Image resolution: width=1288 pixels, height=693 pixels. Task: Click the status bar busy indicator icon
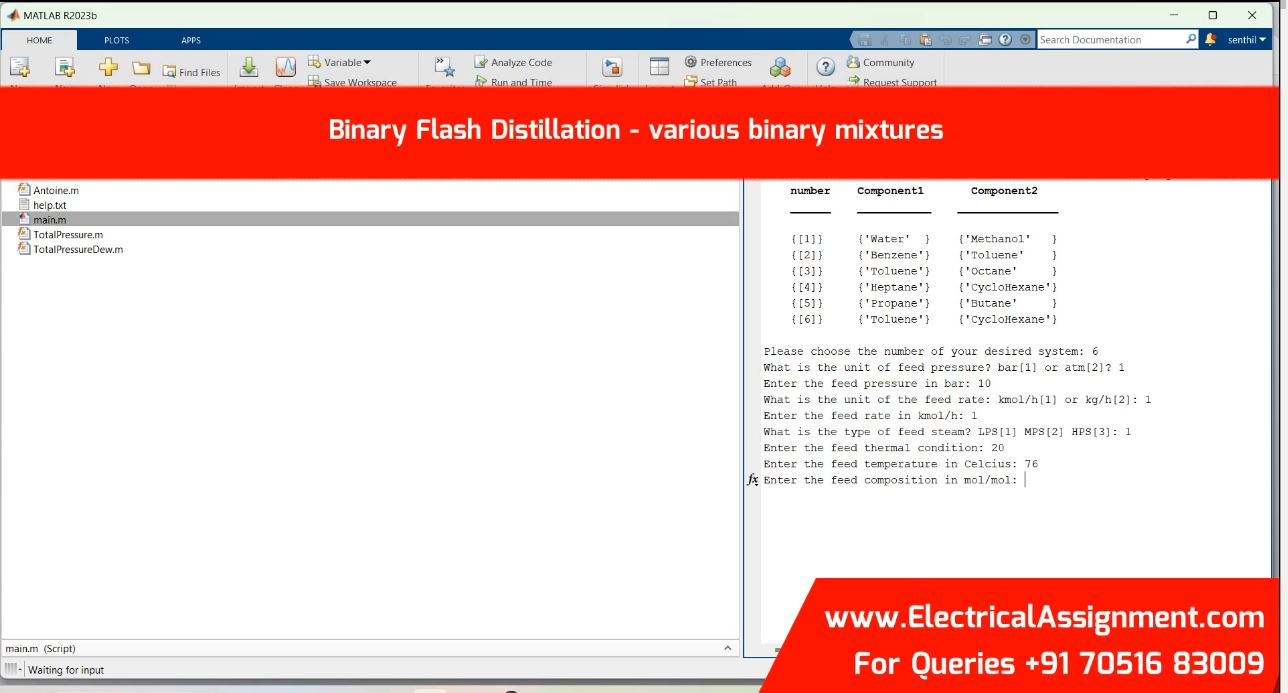coord(11,669)
